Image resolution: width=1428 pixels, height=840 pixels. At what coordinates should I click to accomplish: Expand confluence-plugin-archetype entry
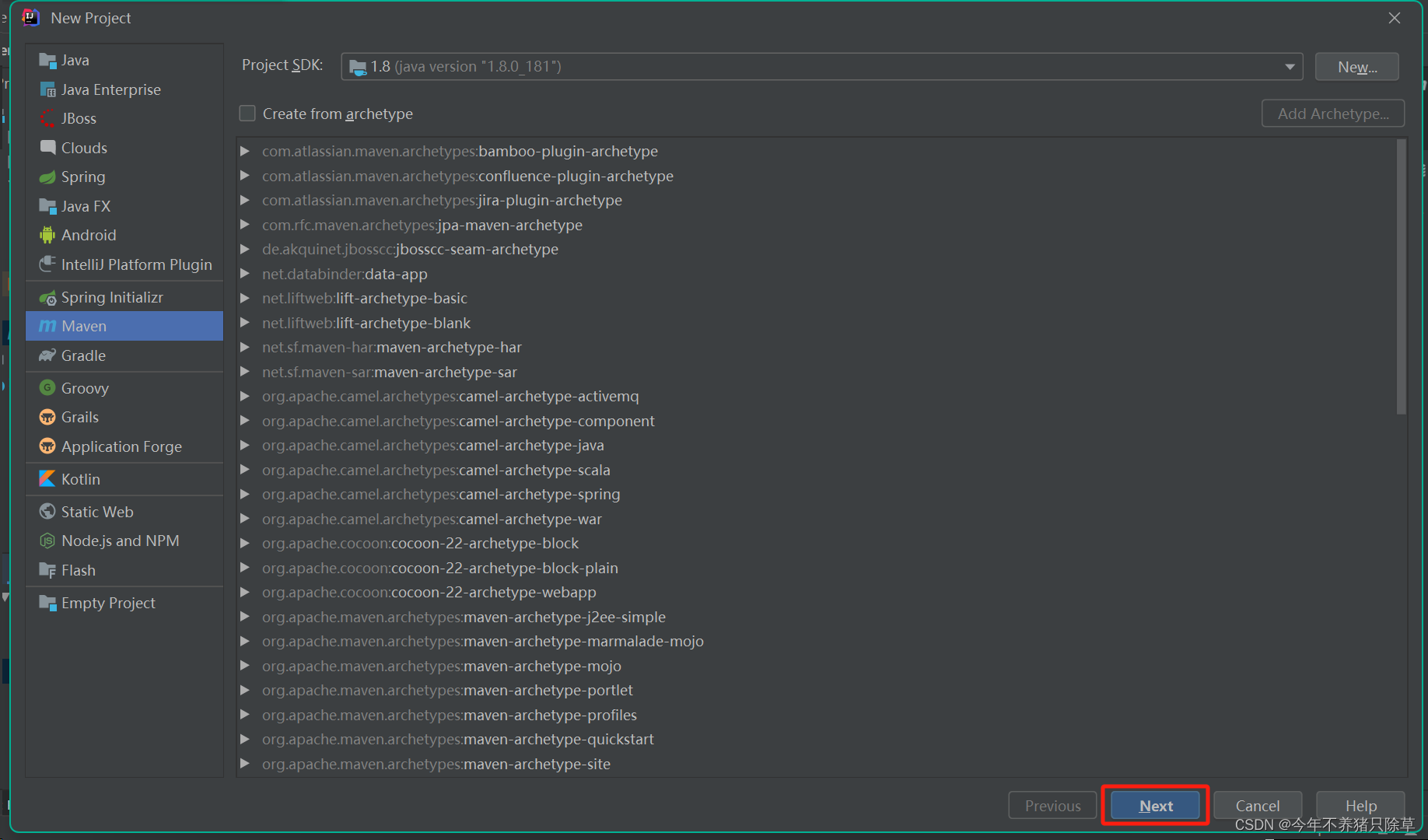(x=245, y=176)
